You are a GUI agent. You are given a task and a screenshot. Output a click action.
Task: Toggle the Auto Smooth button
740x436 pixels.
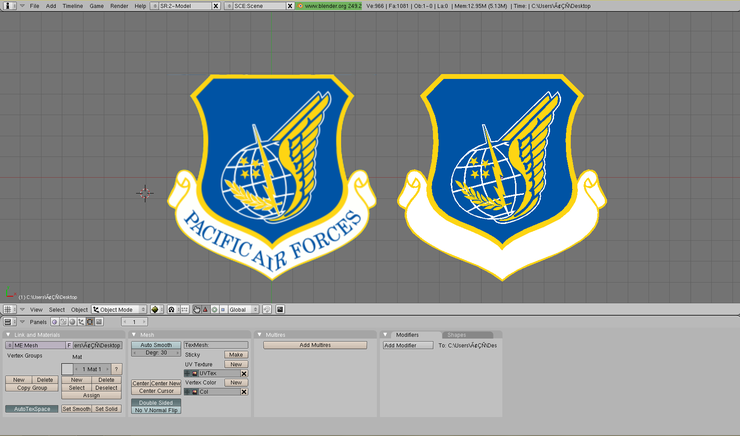(x=156, y=345)
